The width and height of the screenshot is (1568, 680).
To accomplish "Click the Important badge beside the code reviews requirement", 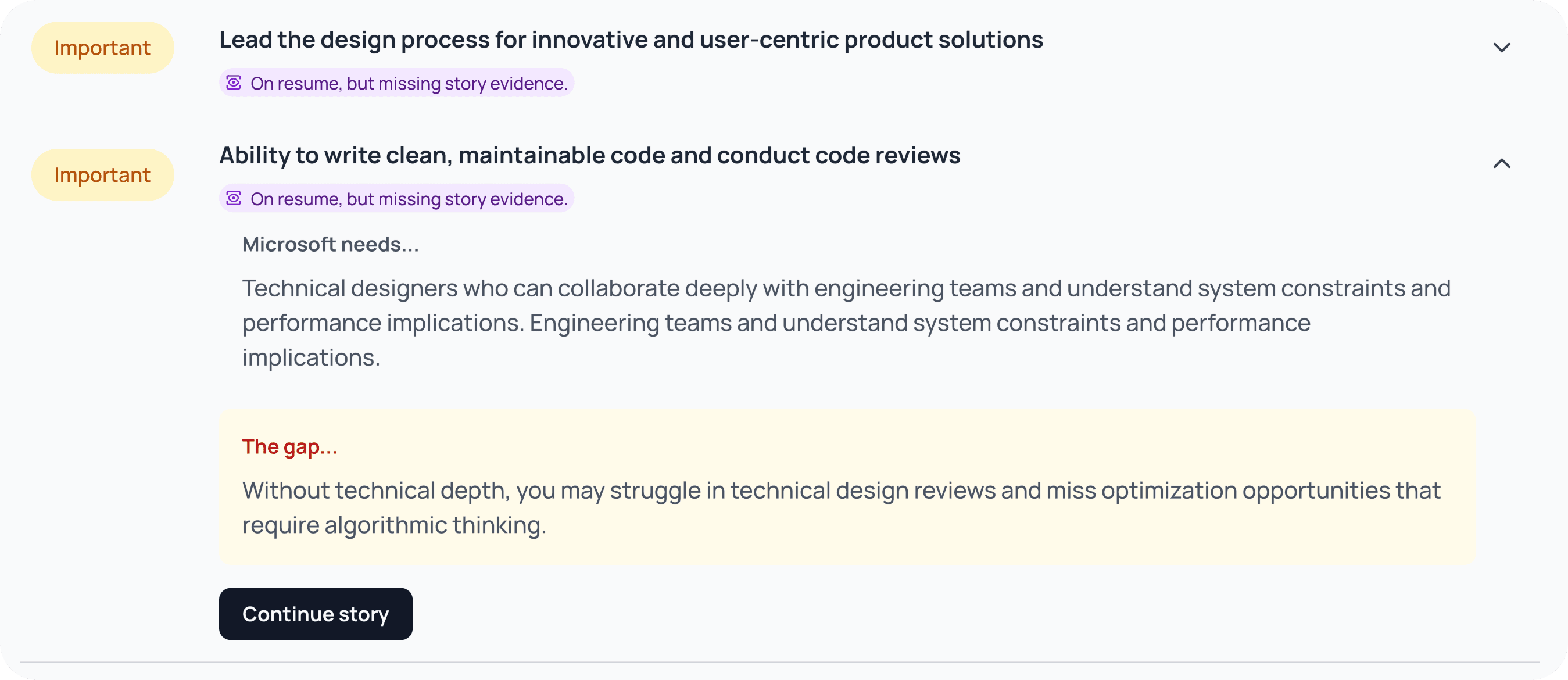I will [x=102, y=175].
